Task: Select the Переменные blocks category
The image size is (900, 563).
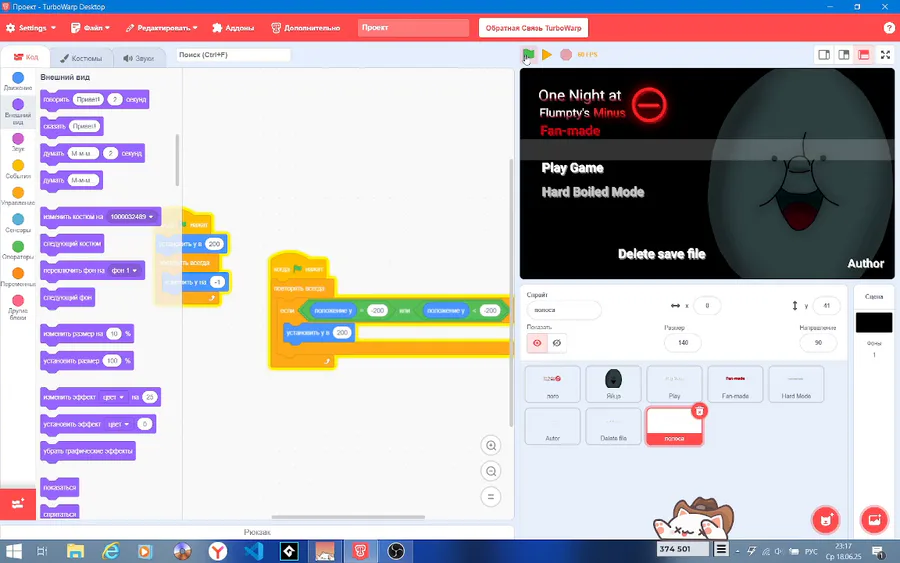Action: pos(18,277)
